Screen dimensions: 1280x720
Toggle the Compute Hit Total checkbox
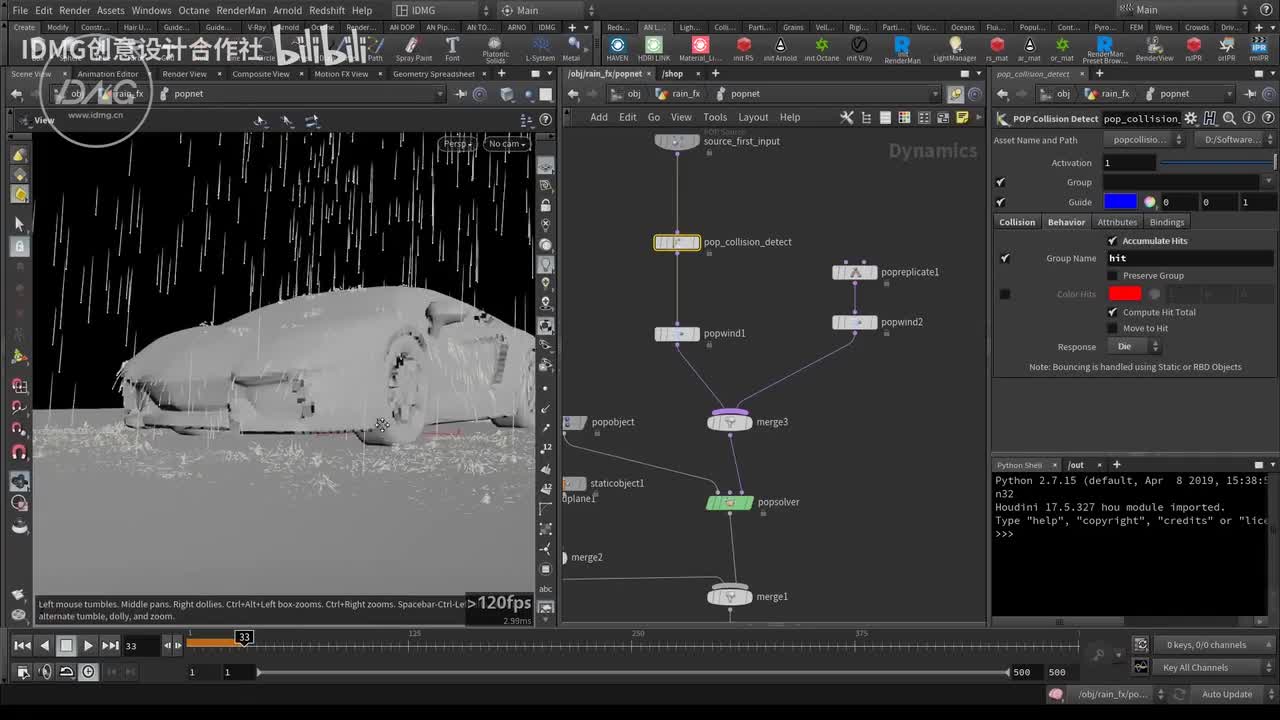click(x=1113, y=312)
